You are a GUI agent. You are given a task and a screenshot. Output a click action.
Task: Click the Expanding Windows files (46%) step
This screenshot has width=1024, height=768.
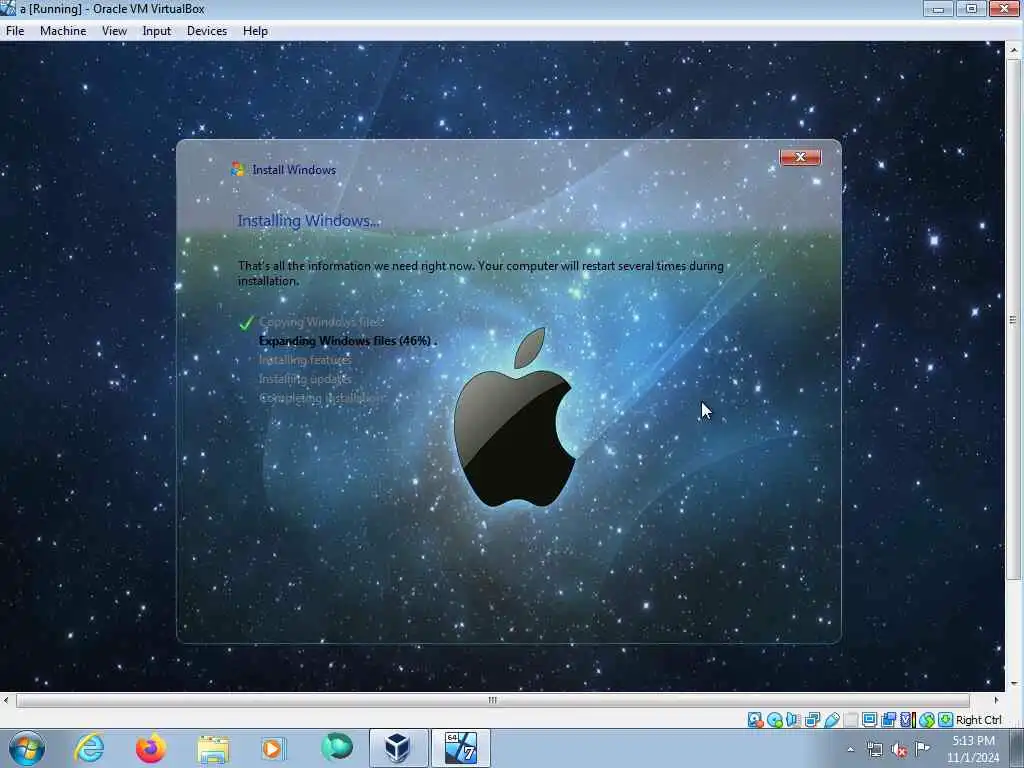[x=347, y=340]
